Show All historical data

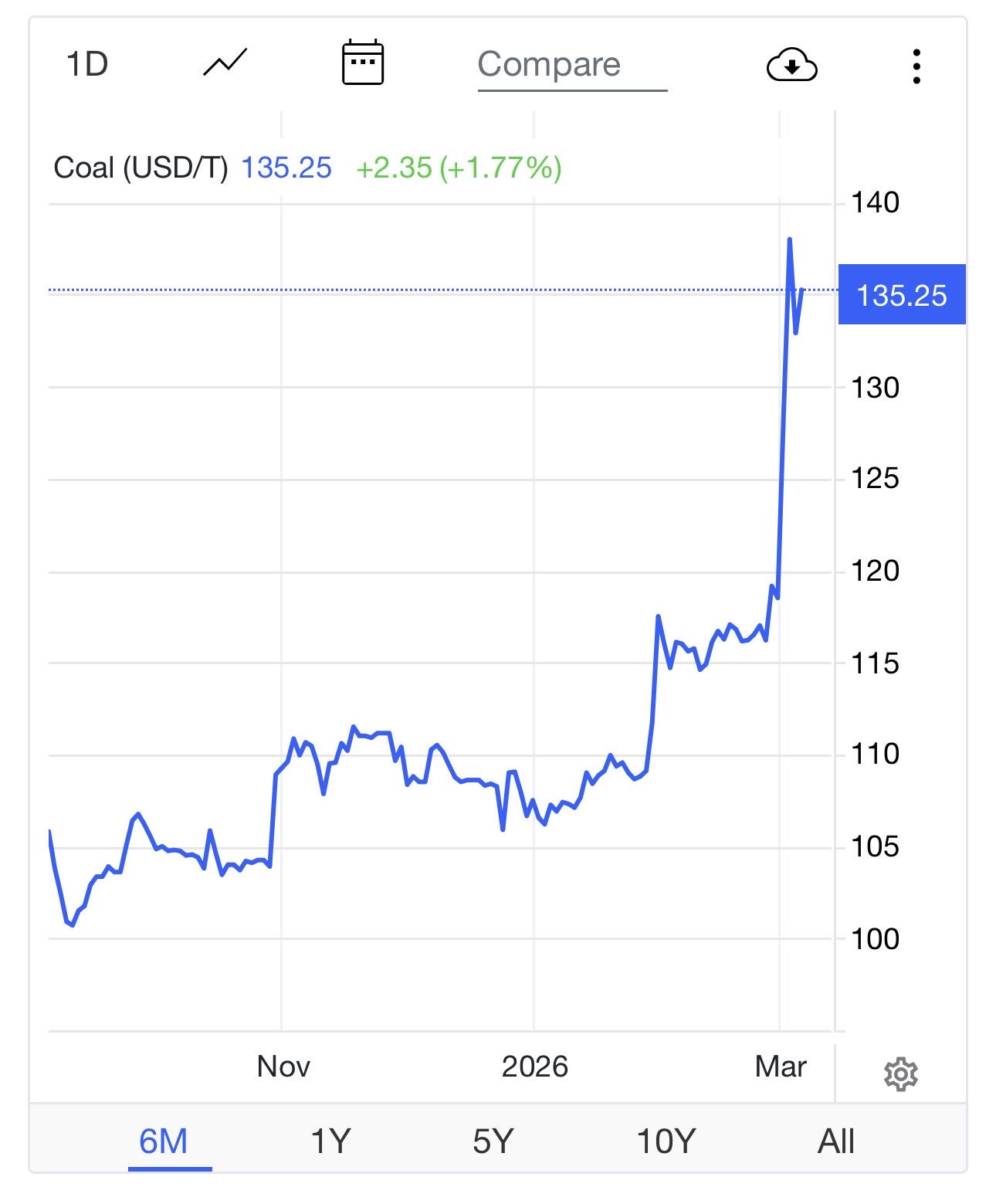pos(835,1141)
